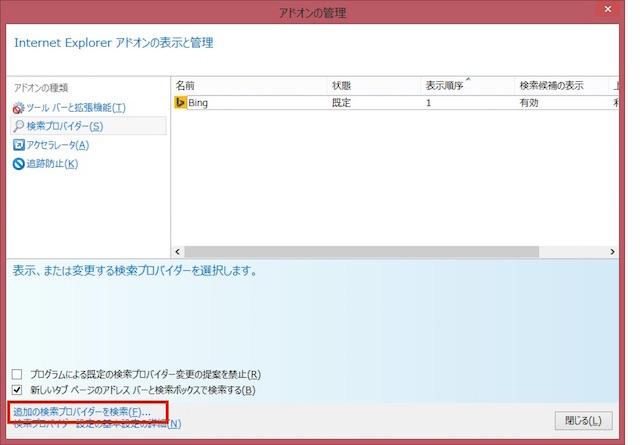Viewport: 640px width, 445px height.
Task: Click the magnifier icon for search providers
Action: click(18, 126)
